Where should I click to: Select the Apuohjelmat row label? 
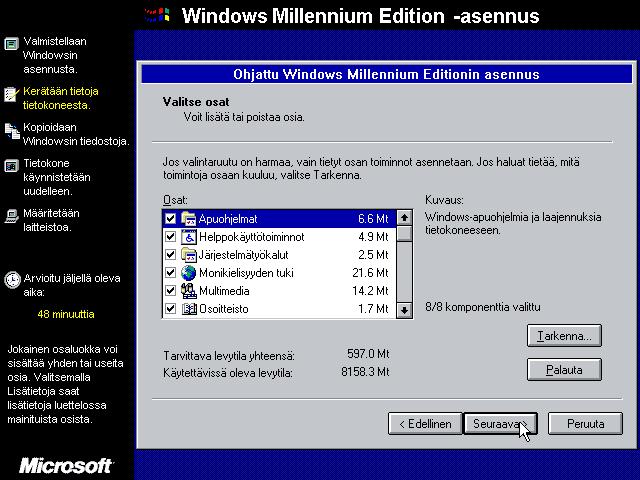(x=228, y=219)
